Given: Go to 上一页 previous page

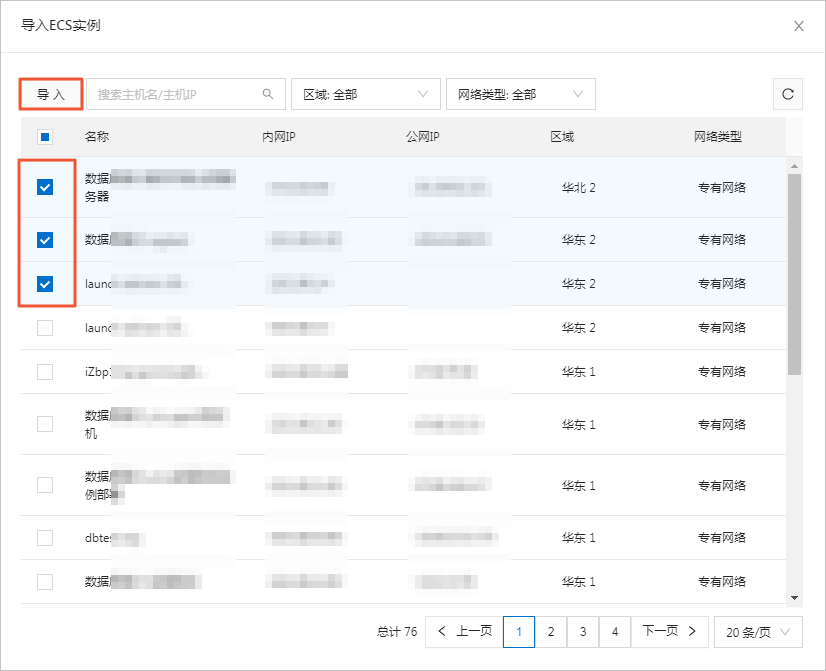Looking at the screenshot, I should pyautogui.click(x=464, y=631).
